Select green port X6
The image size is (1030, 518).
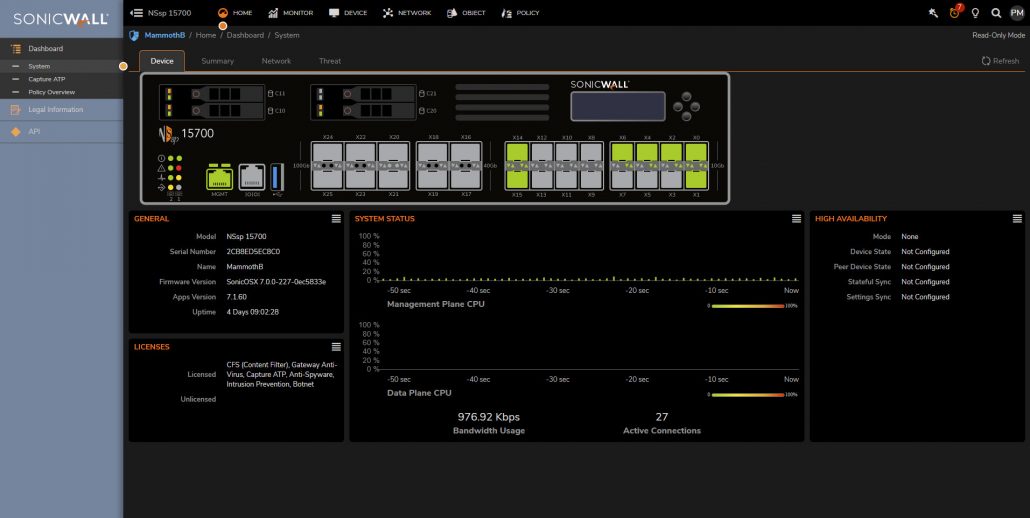(623, 153)
